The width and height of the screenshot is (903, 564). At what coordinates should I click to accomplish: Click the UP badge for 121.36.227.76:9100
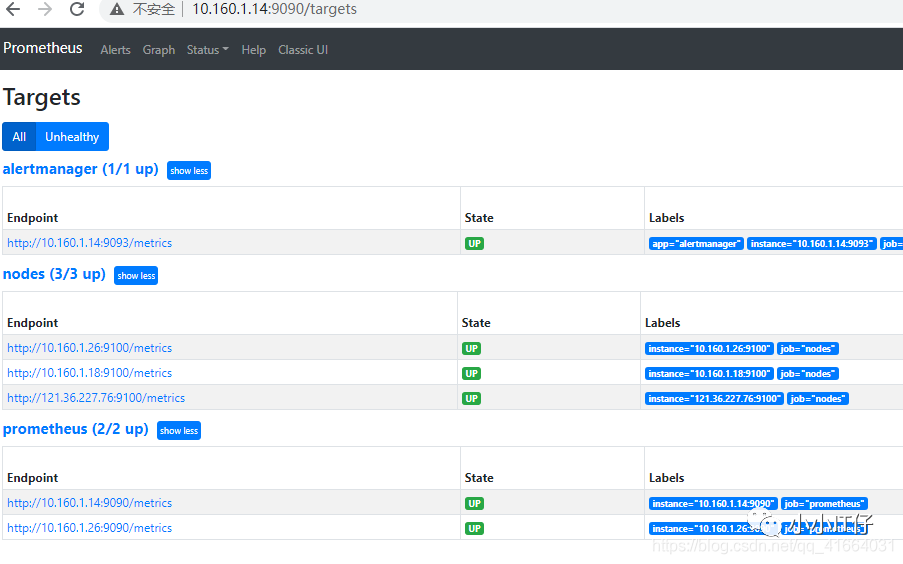click(x=471, y=399)
